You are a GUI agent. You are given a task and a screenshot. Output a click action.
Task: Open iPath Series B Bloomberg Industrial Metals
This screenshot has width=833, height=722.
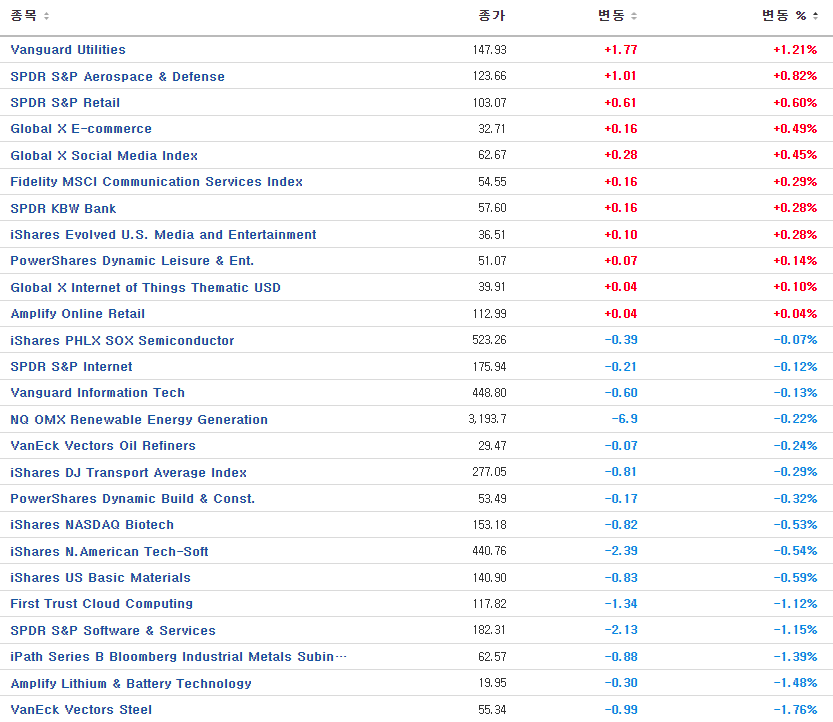[x=178, y=657]
